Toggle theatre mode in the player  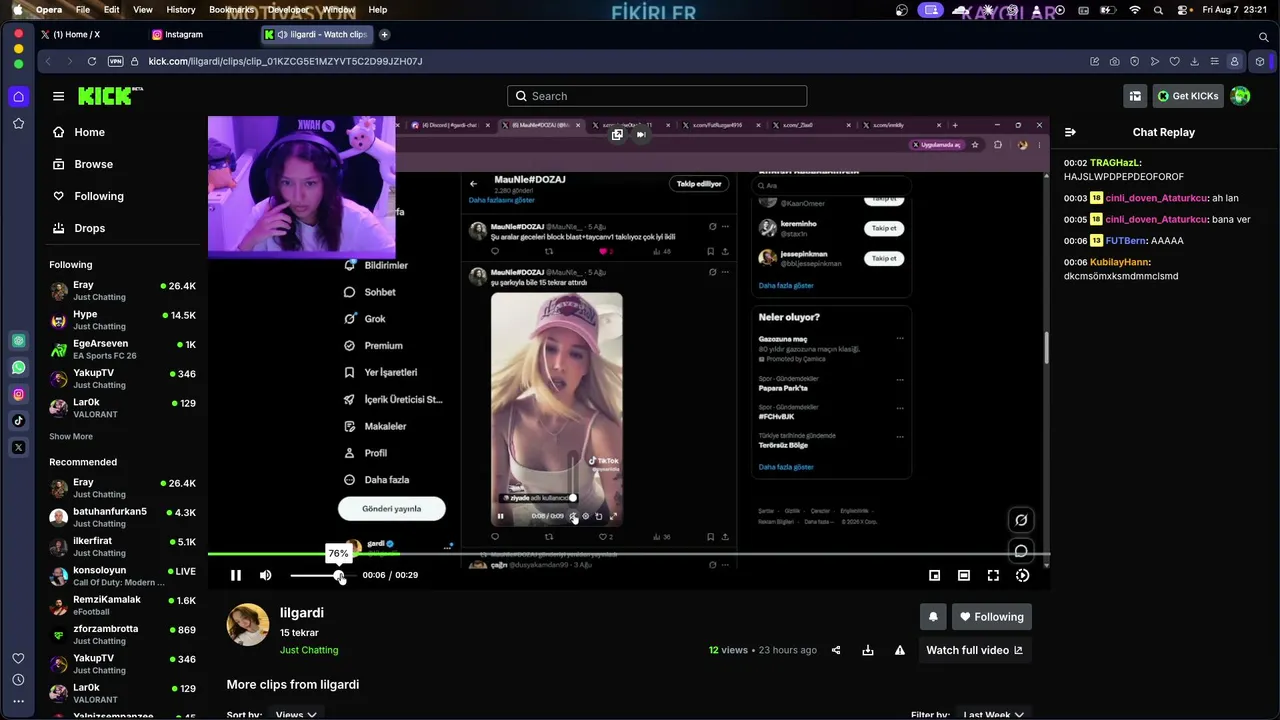[x=964, y=575]
